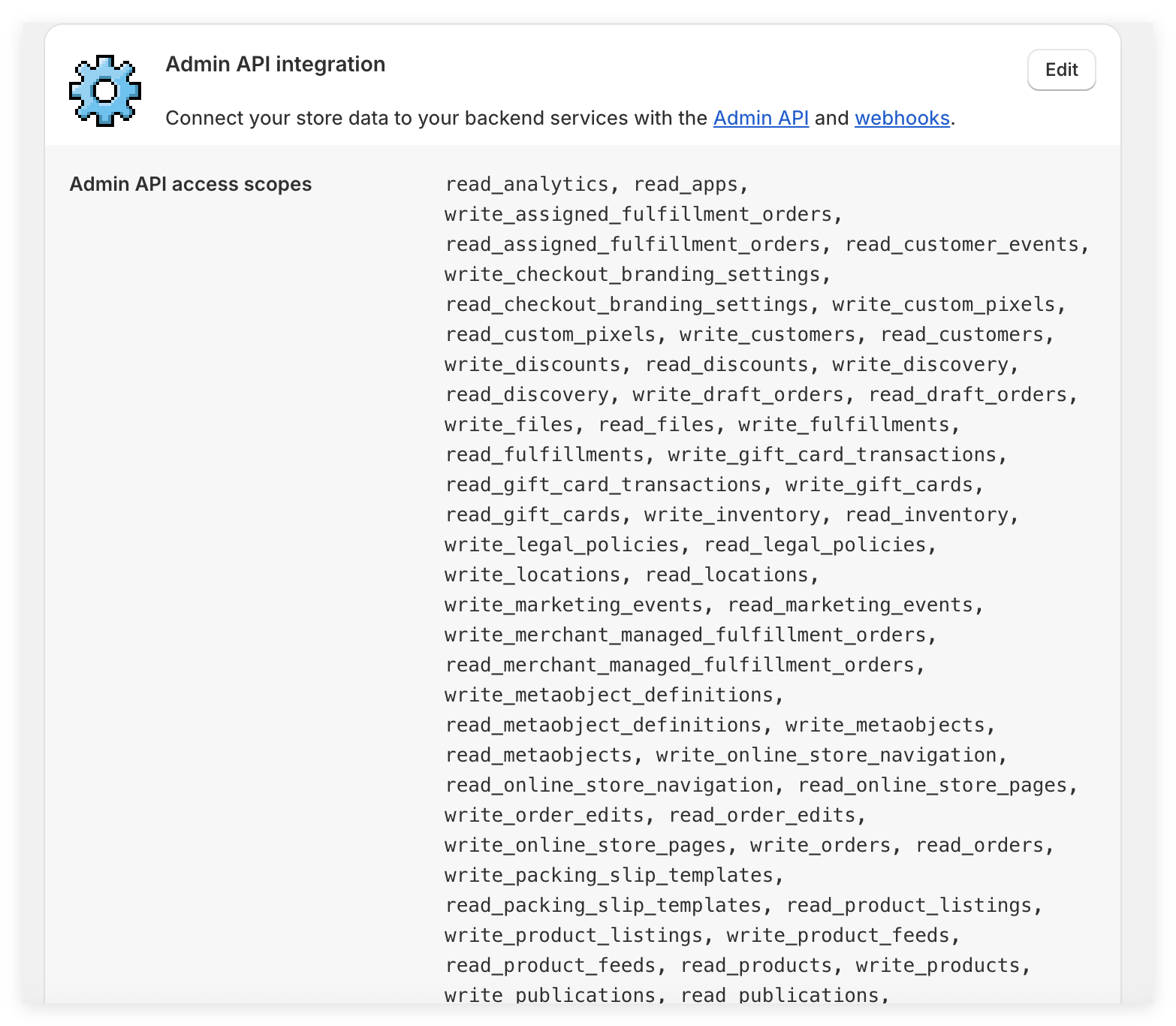Click the write_marketing_events scope text
This screenshot has width=1176, height=1026.
(574, 605)
